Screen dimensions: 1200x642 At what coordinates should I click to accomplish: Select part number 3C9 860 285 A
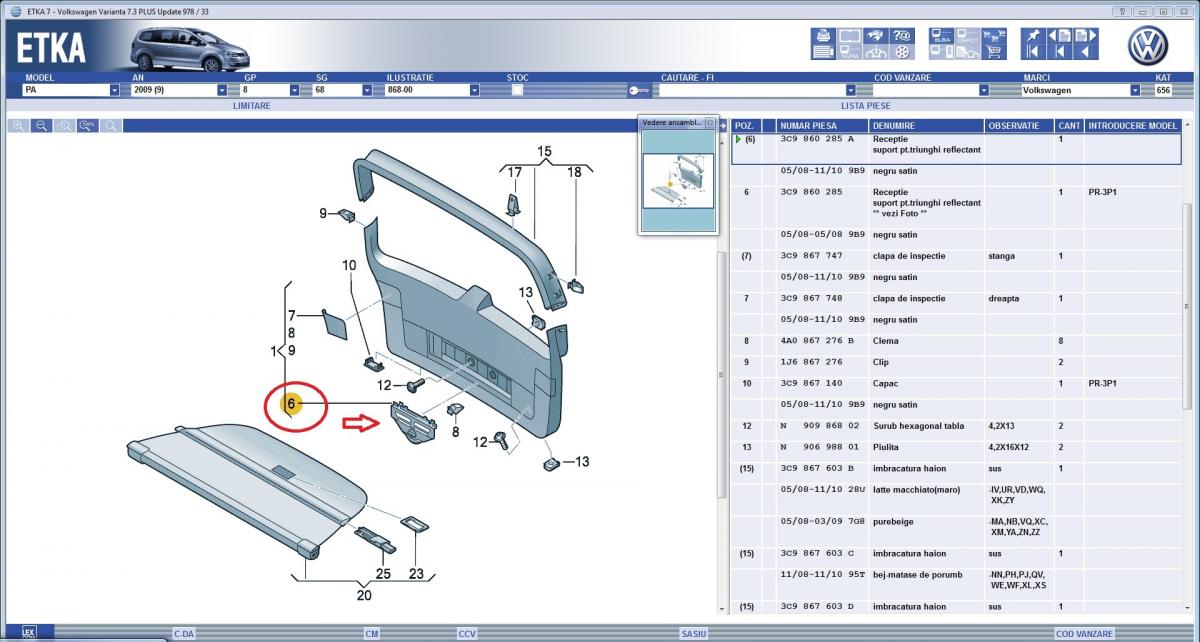[818, 139]
